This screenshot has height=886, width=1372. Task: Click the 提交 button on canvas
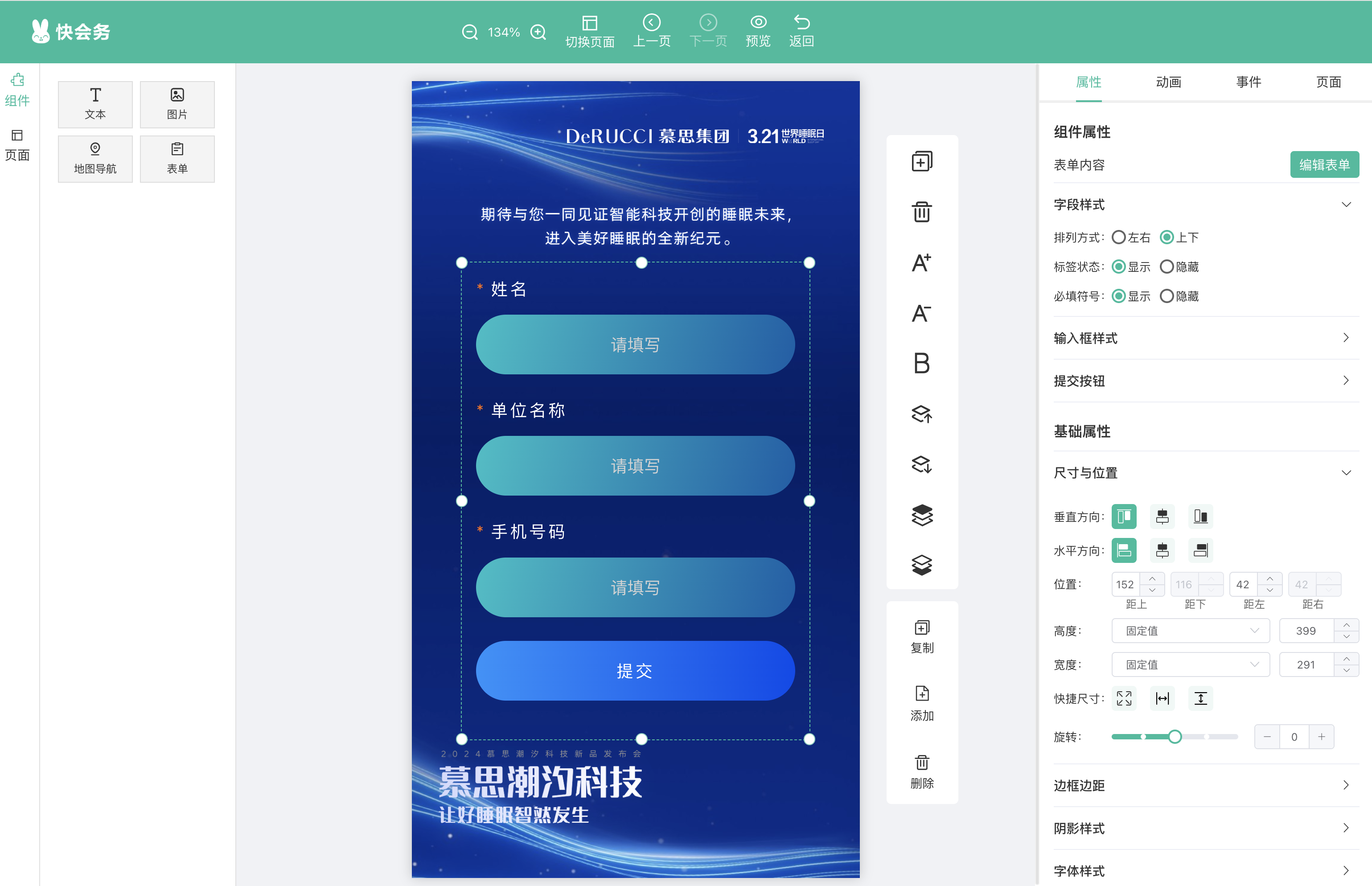tap(635, 670)
